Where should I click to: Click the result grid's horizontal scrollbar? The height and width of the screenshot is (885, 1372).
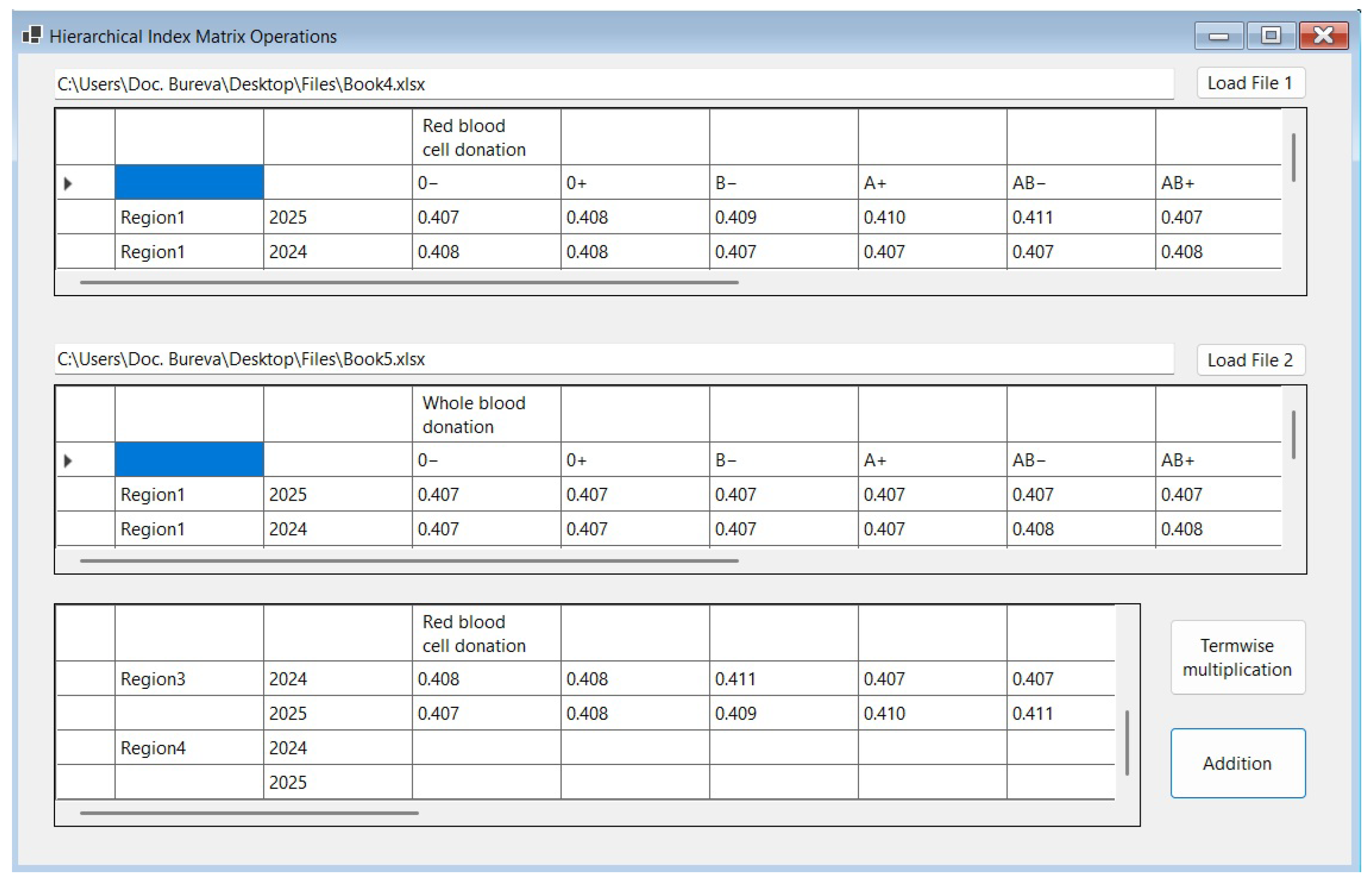point(249,813)
